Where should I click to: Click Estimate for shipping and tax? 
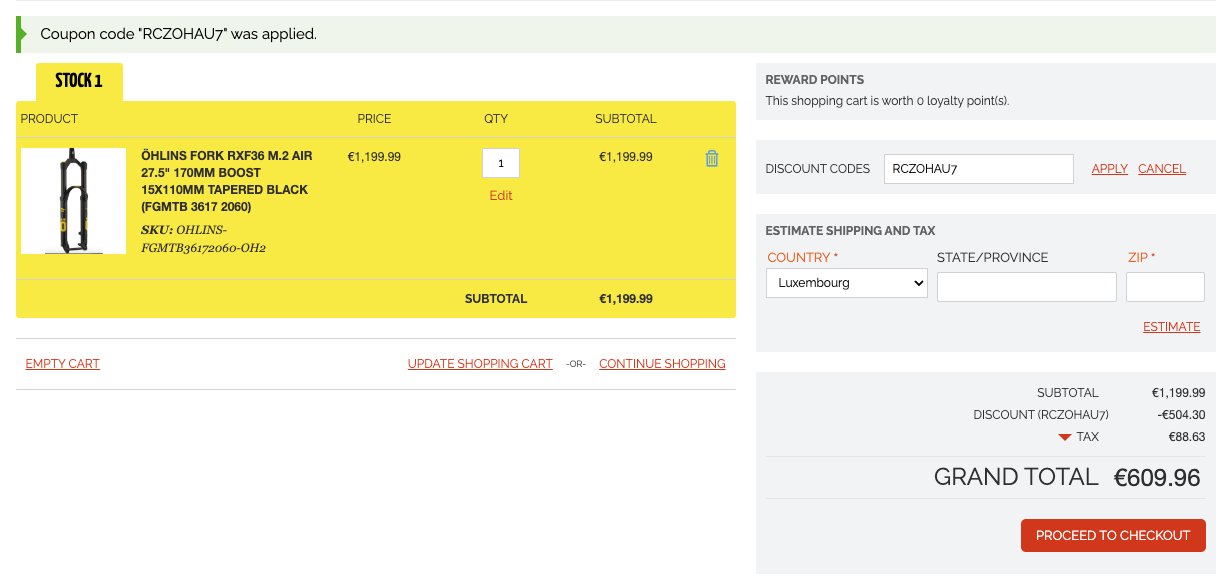tap(1171, 327)
